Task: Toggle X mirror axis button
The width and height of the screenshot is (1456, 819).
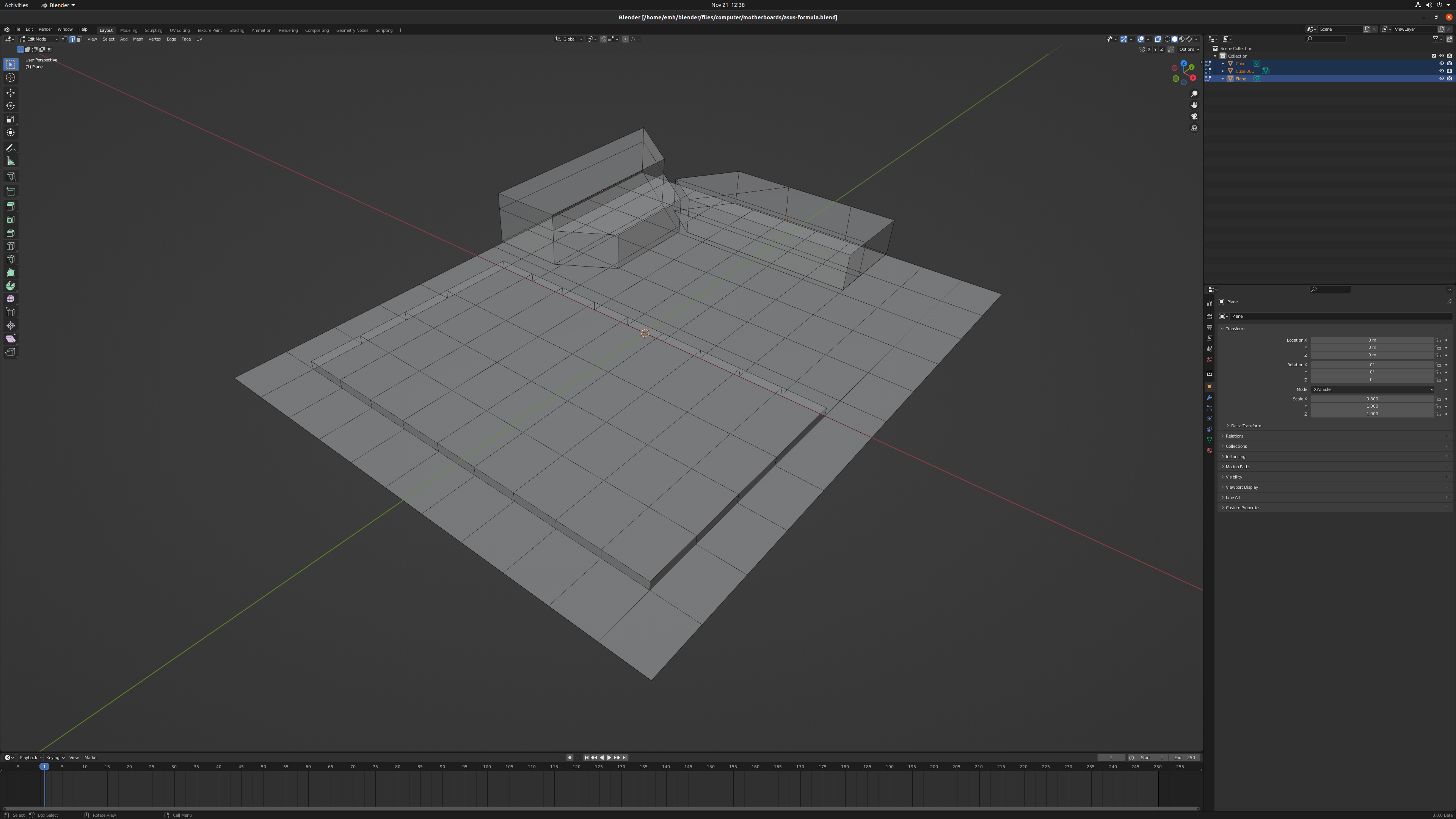Action: [1149, 49]
